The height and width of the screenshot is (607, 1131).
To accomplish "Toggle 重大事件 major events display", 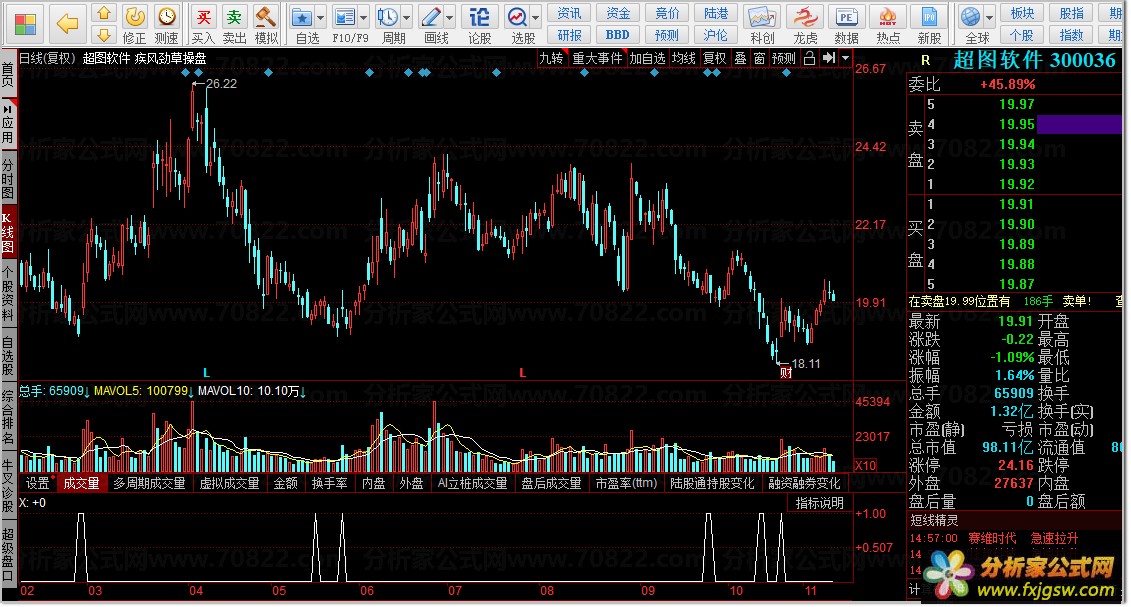I will tap(597, 58).
